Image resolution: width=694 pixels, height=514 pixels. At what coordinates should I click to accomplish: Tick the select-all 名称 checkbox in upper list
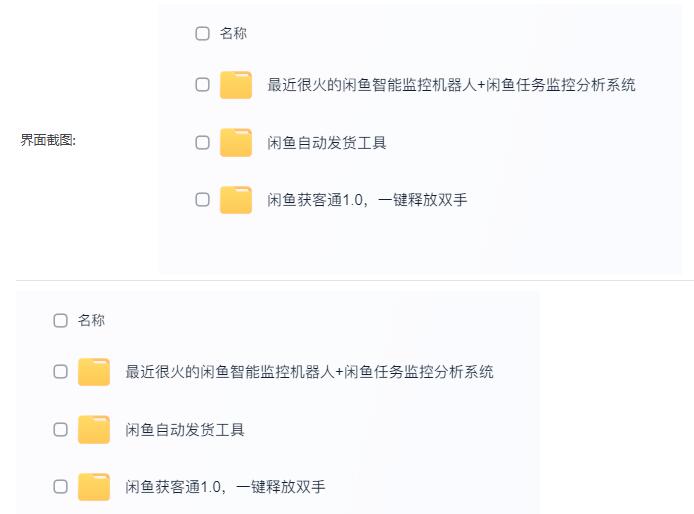click(203, 34)
